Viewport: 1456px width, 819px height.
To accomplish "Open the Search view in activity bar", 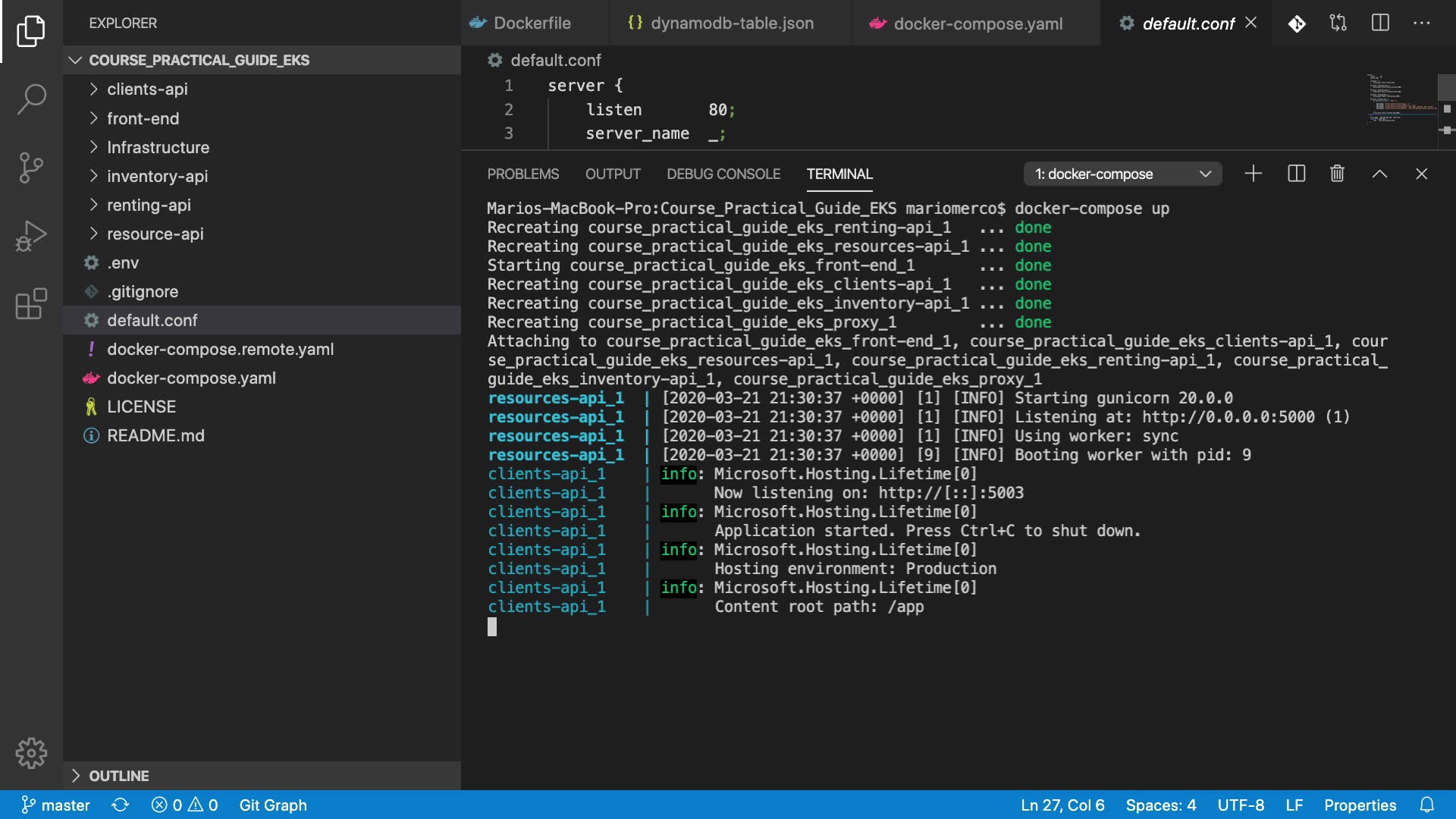I will click(x=31, y=99).
